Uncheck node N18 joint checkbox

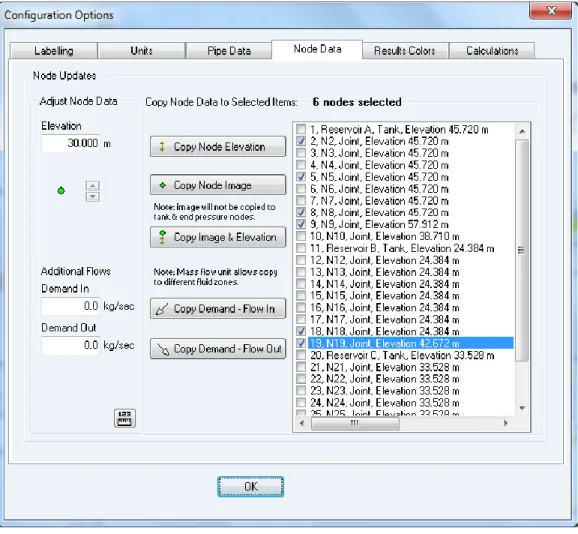coord(301,331)
